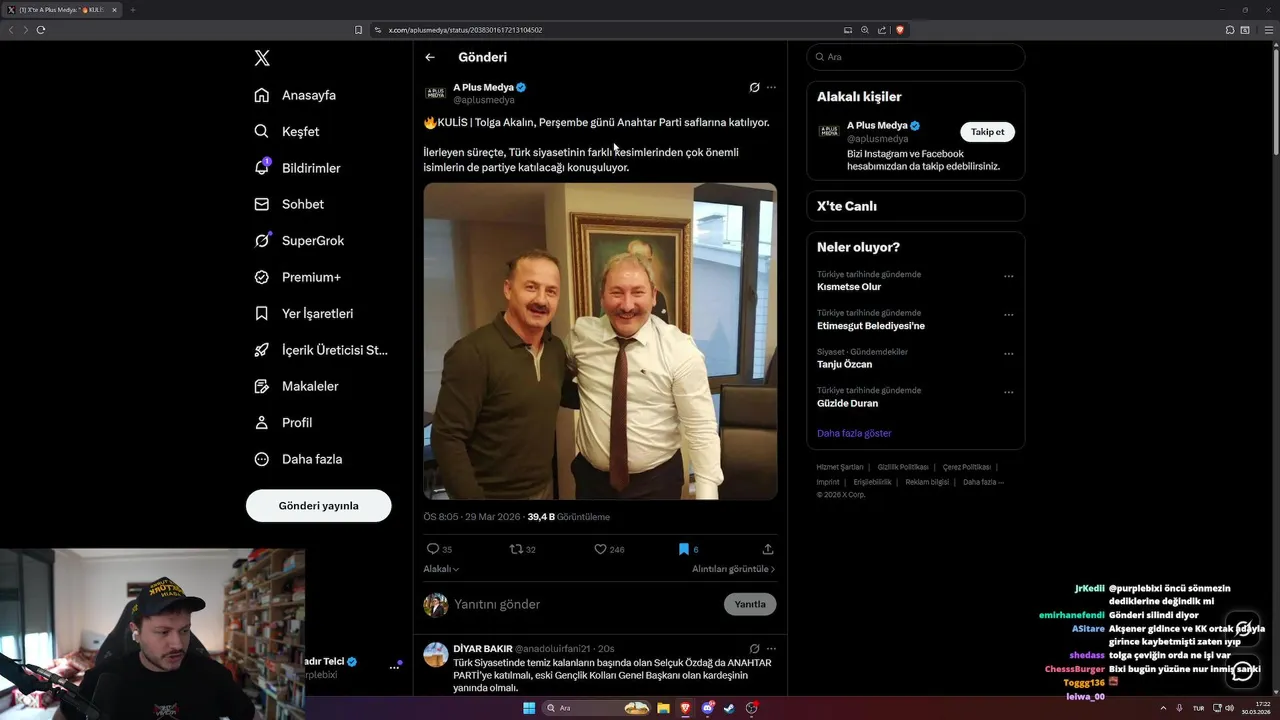This screenshot has width=1280, height=720.
Task: Open File Explorer from the taskbar
Action: 663,708
